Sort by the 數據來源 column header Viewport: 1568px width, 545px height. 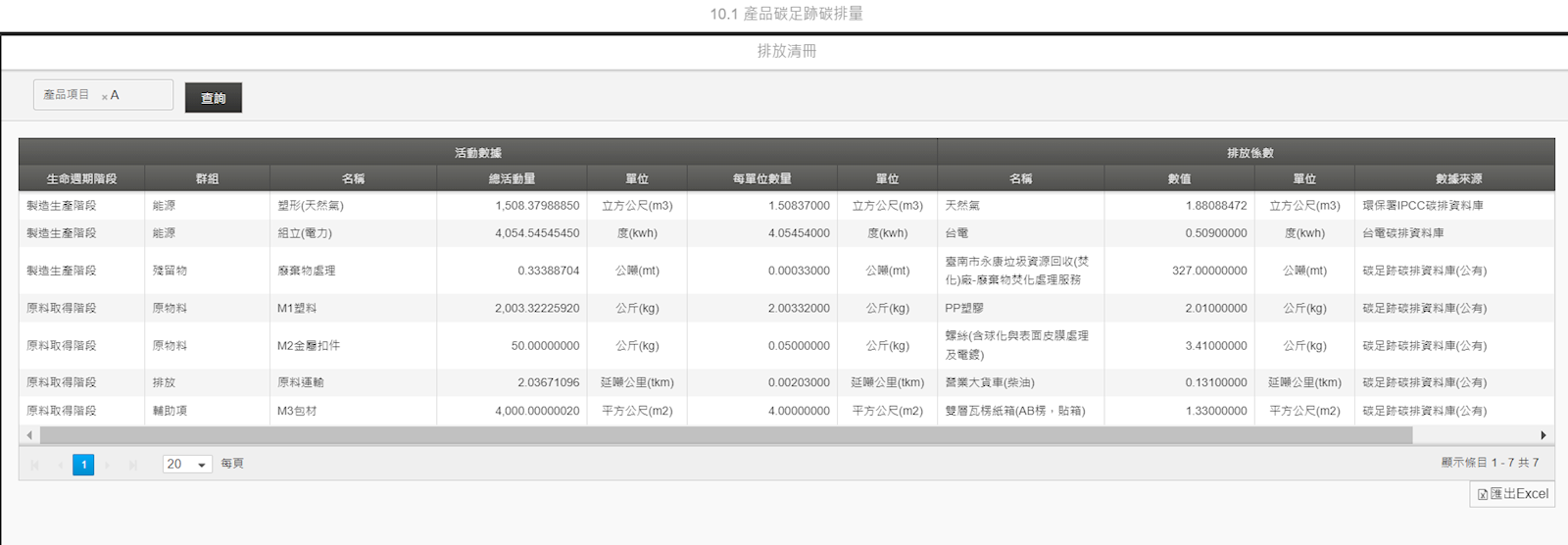pos(1457,178)
